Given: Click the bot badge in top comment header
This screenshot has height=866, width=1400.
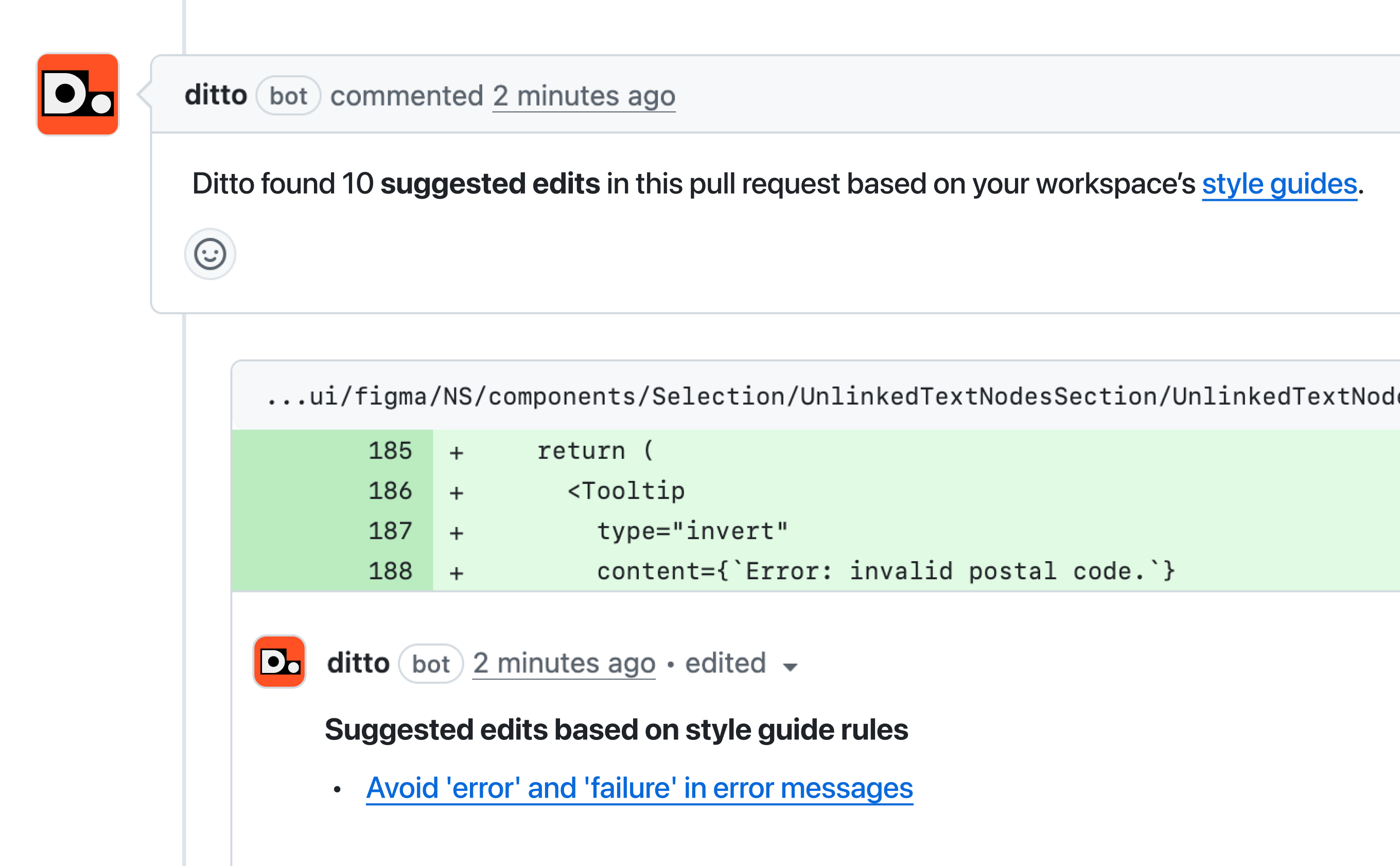Looking at the screenshot, I should click(288, 96).
